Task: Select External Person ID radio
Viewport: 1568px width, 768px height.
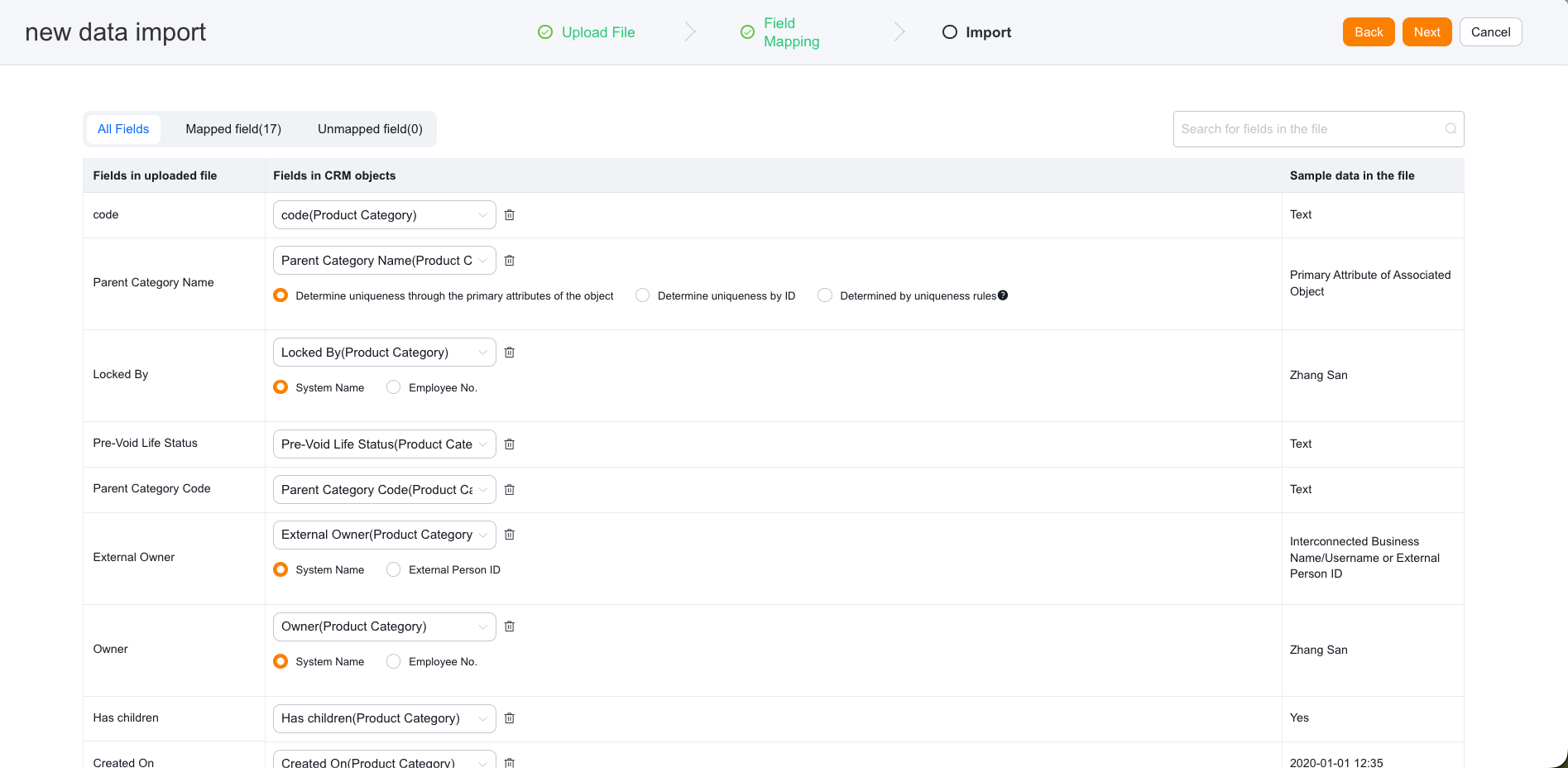Action: tap(393, 569)
